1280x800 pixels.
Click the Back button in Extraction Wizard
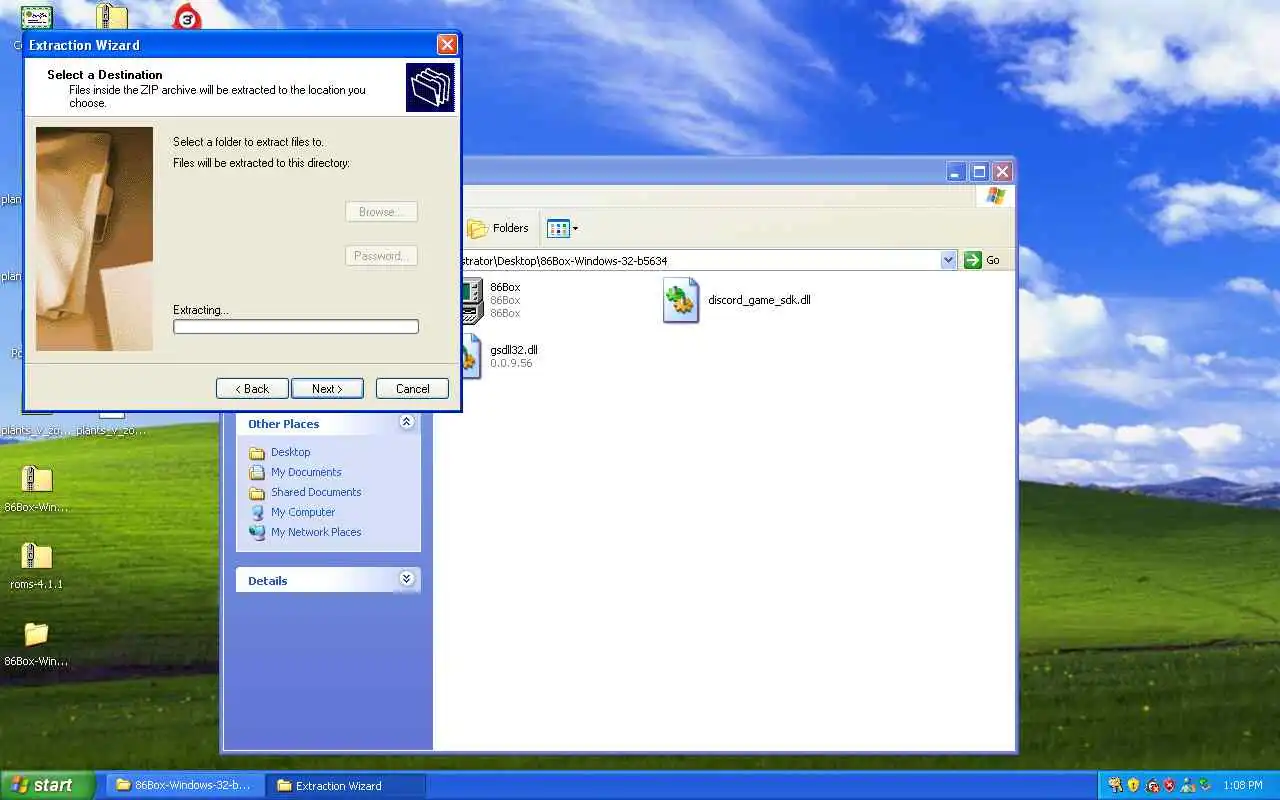pos(252,389)
